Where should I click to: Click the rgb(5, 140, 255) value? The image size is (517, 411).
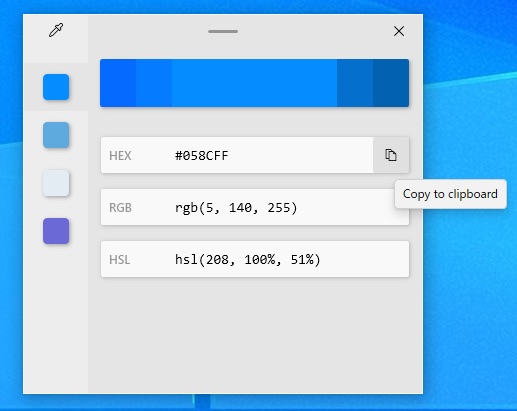coord(236,208)
